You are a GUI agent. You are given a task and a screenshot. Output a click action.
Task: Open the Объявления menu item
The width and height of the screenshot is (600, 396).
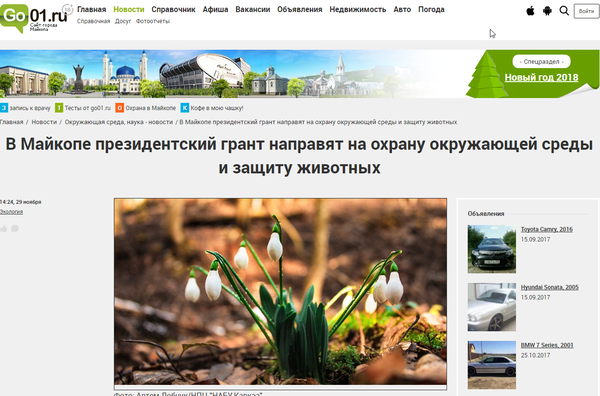coord(300,9)
